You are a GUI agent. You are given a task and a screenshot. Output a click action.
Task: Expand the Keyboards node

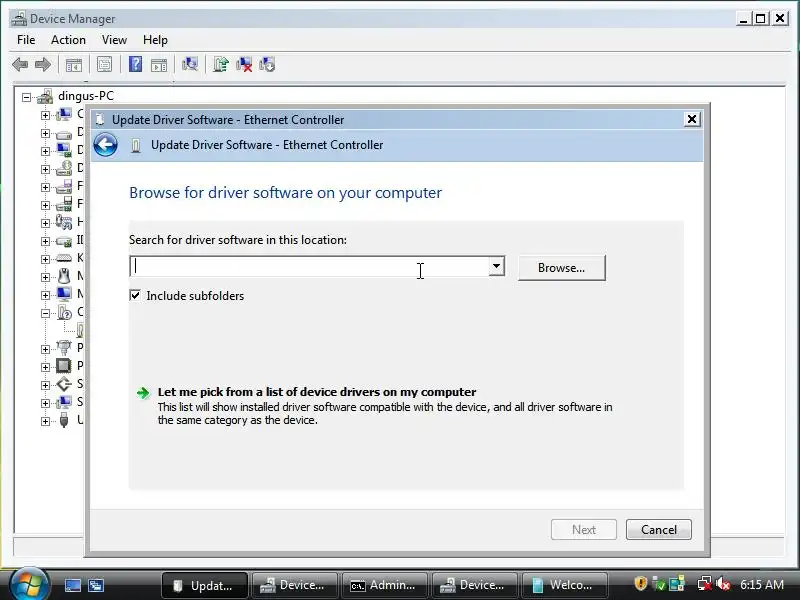[45, 259]
